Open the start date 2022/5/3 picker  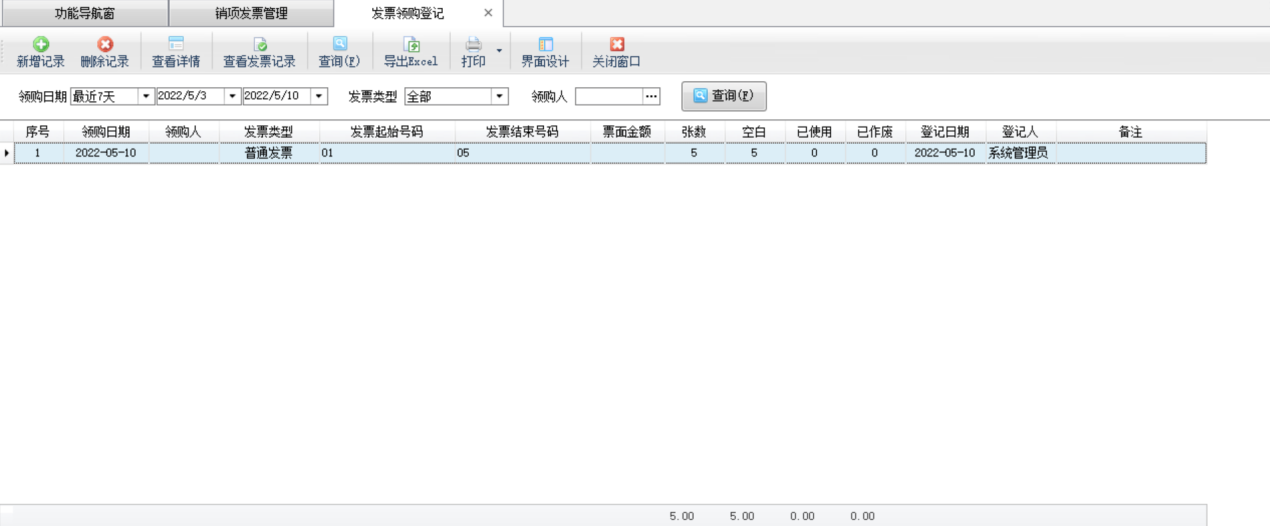(232, 97)
